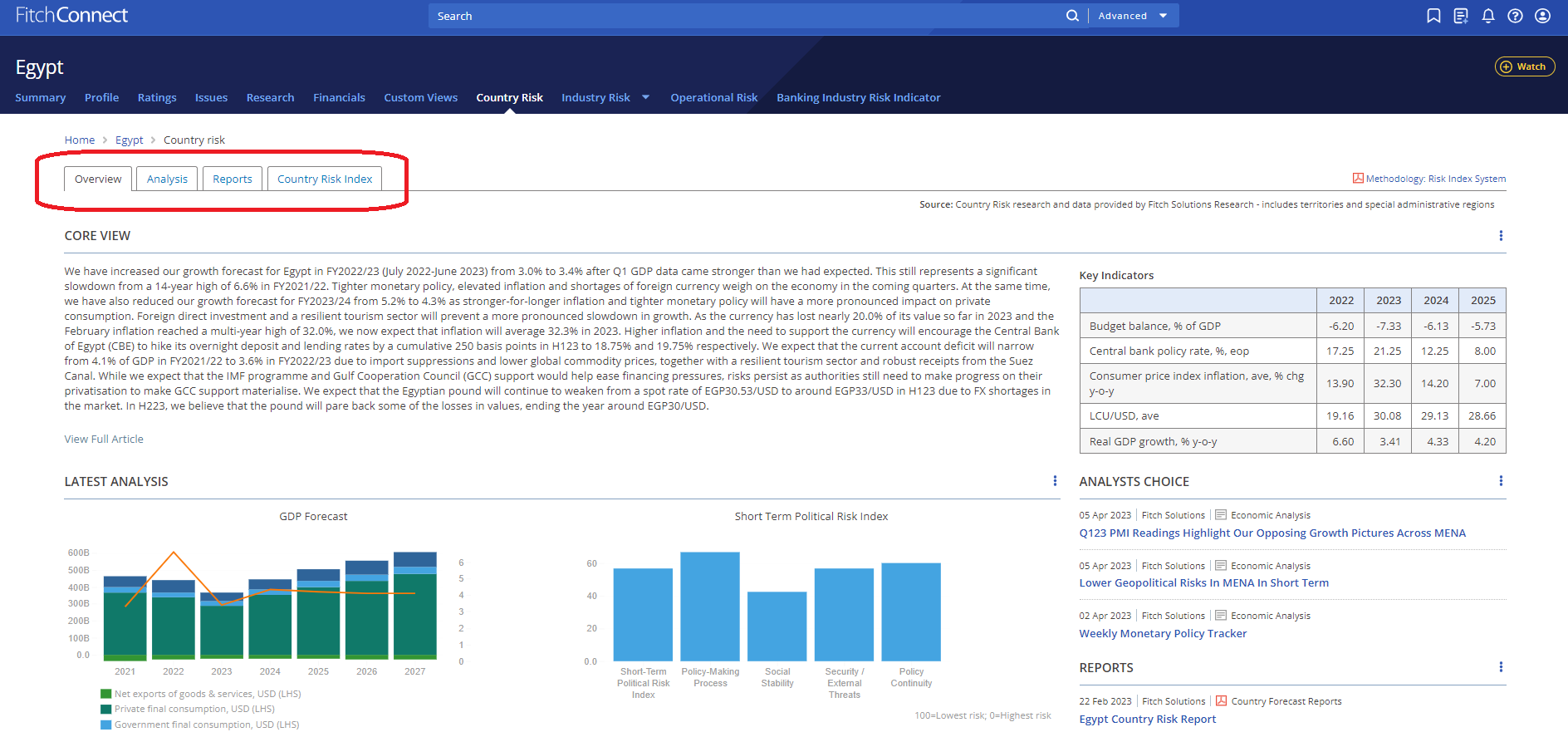This screenshot has width=1568, height=732.
Task: Click into the Search input field
Action: [x=747, y=16]
